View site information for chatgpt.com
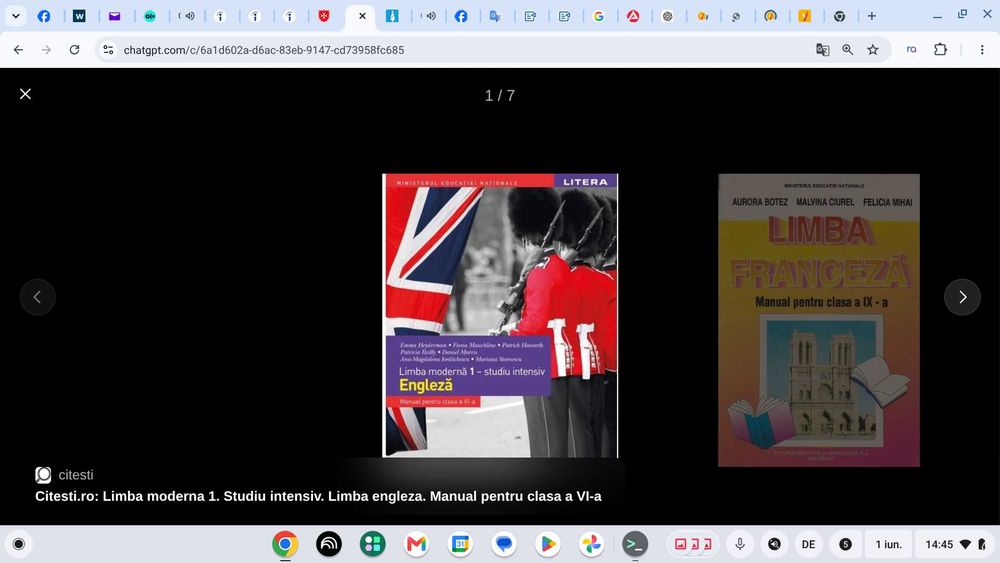 click(x=108, y=50)
